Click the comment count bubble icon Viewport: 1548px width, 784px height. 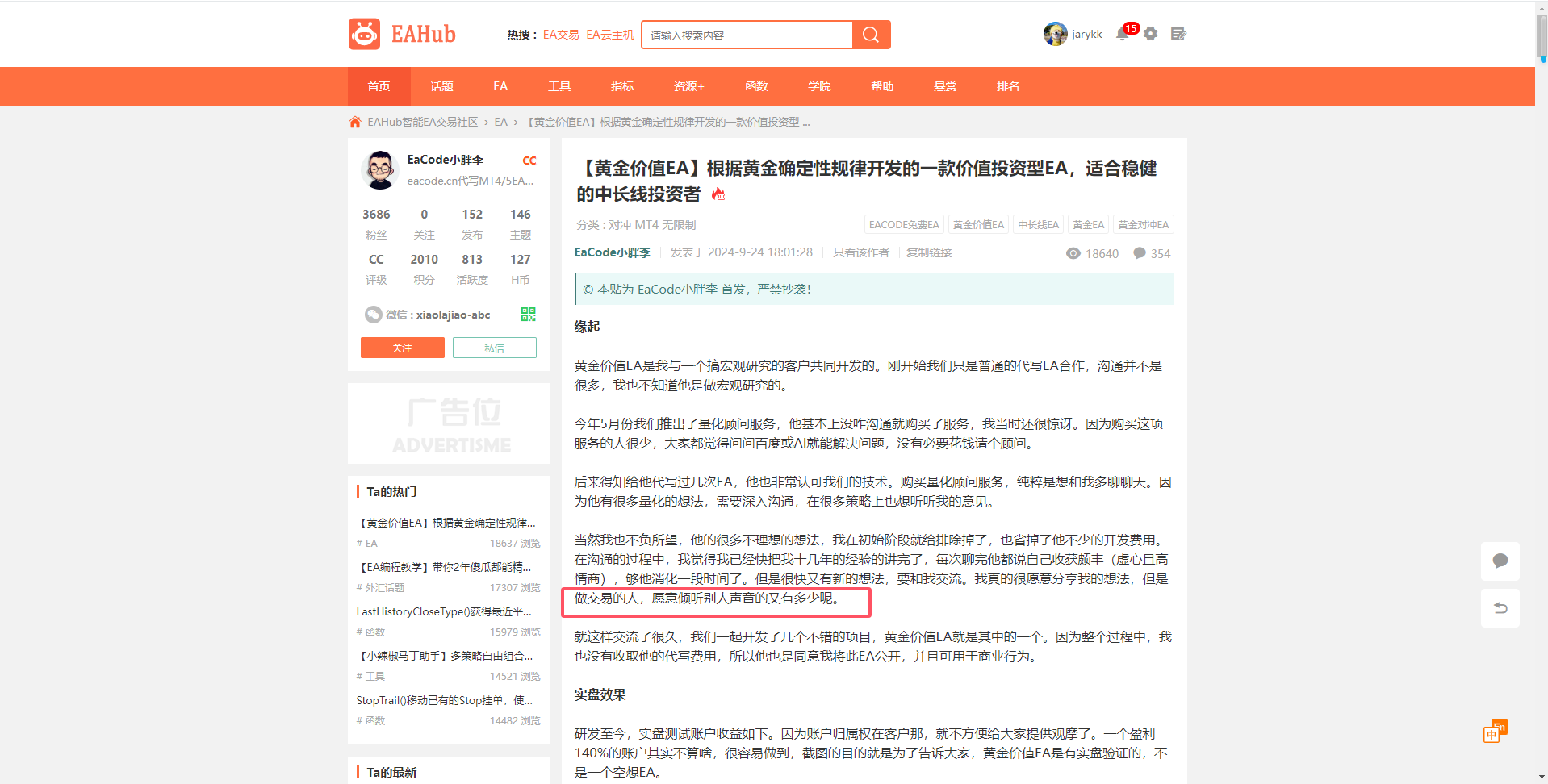(1140, 253)
